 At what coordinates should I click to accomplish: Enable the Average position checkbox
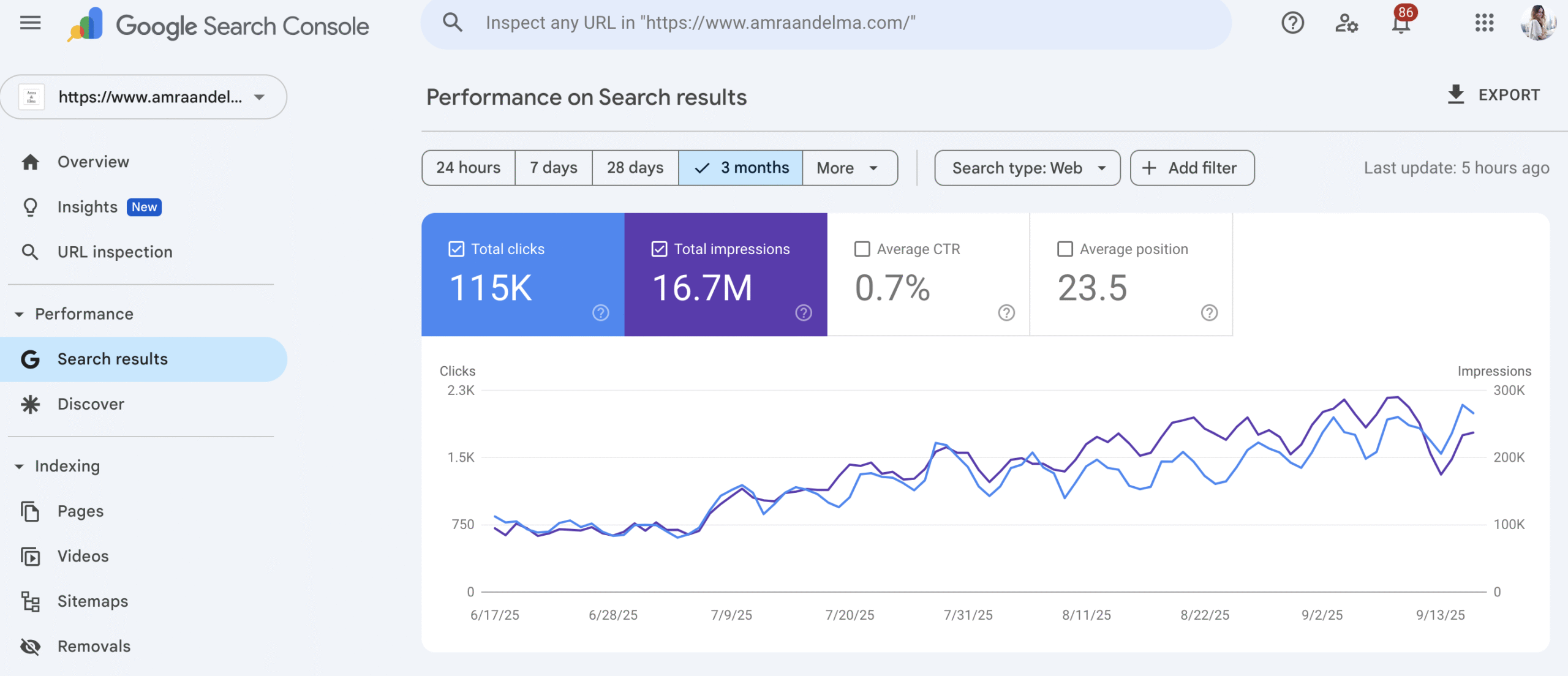(x=1065, y=249)
